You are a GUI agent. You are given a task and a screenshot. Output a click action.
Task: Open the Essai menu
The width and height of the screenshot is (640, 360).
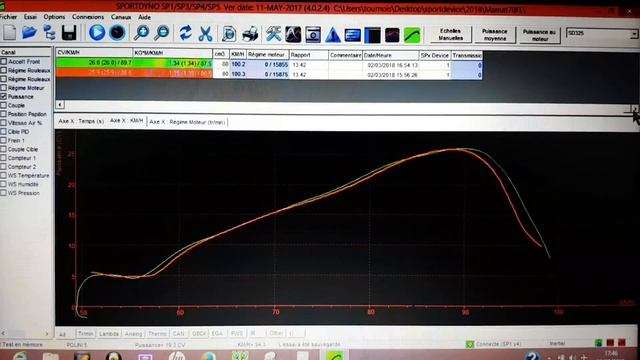coord(30,17)
